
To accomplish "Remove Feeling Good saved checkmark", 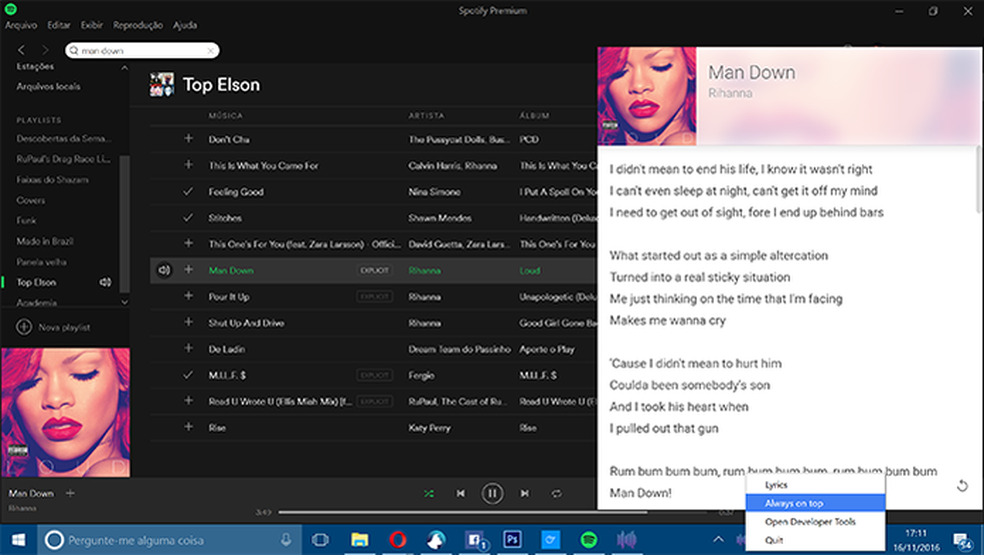I will [x=188, y=191].
